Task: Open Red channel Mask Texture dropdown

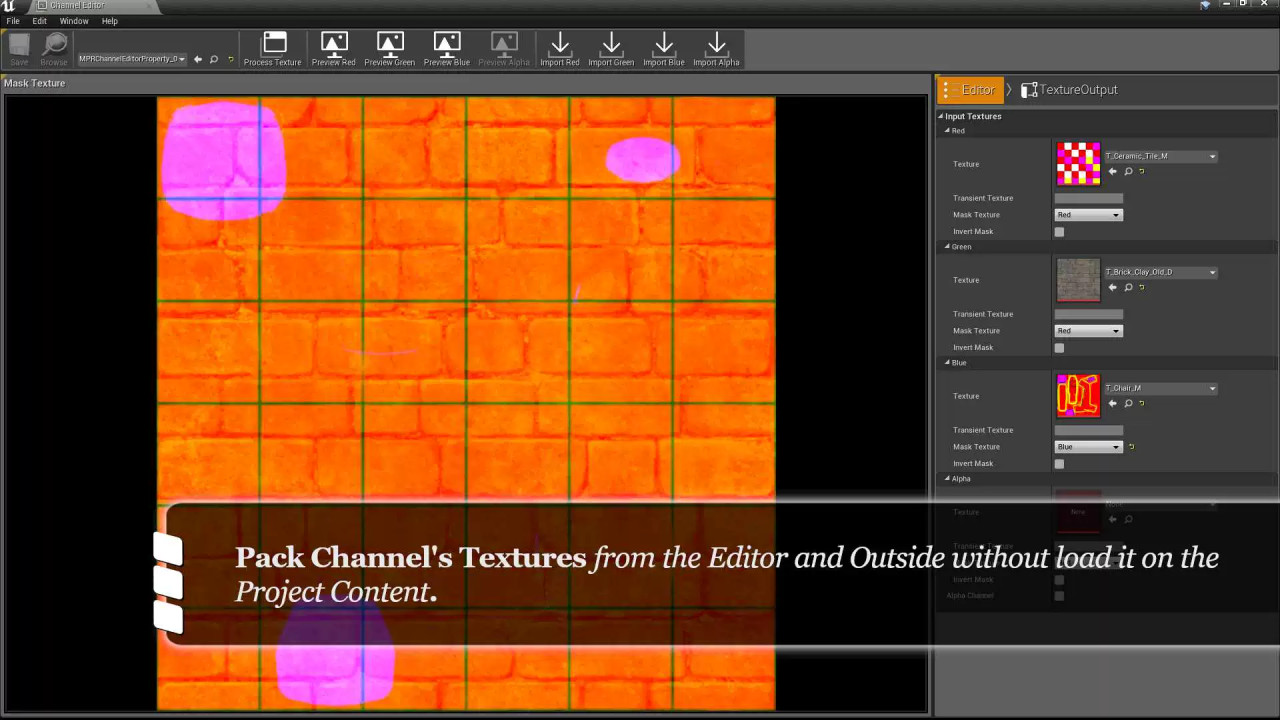Action: click(1088, 215)
